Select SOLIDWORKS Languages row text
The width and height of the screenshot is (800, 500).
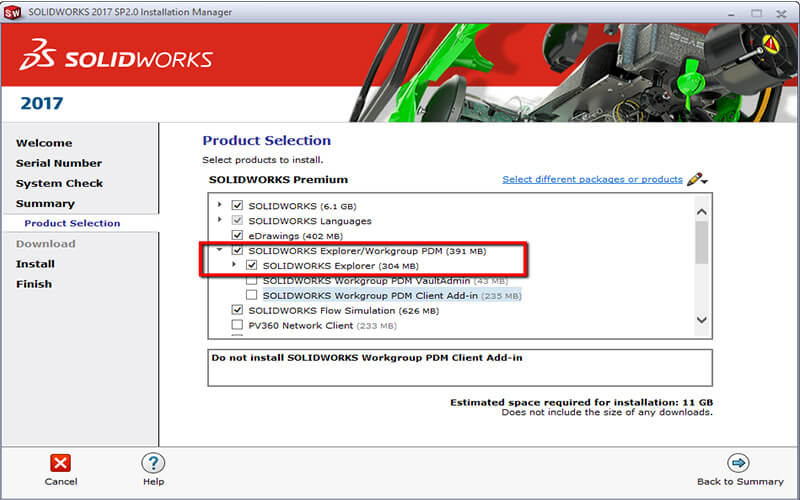click(x=310, y=221)
